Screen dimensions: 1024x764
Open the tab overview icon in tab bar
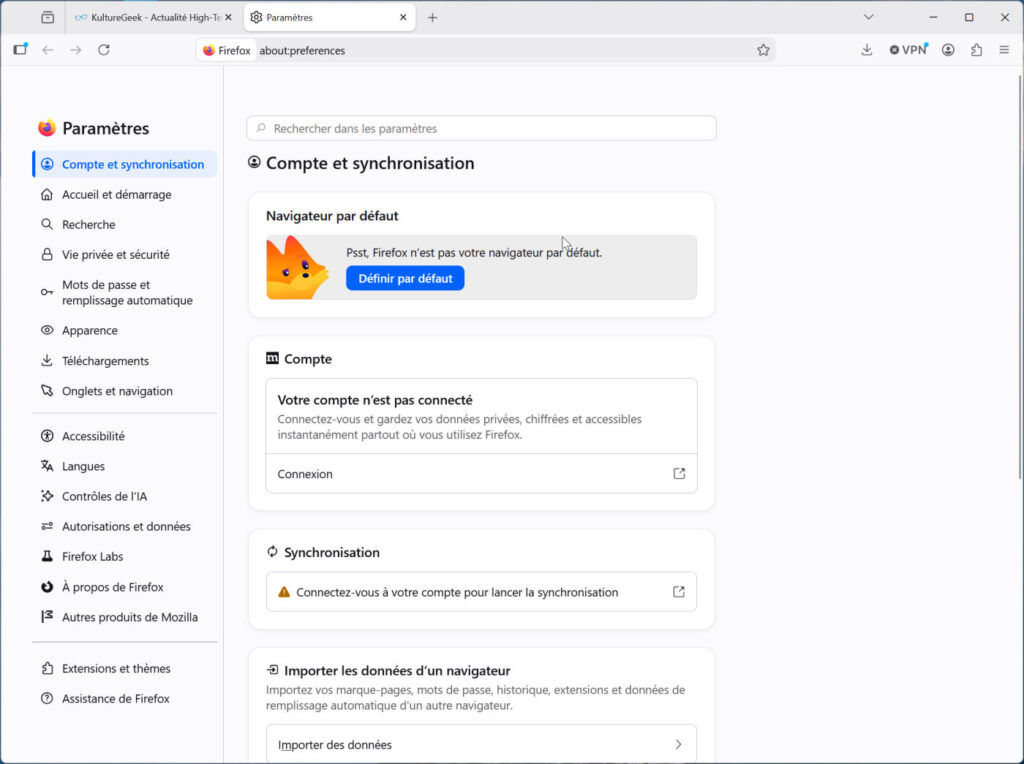(x=48, y=18)
